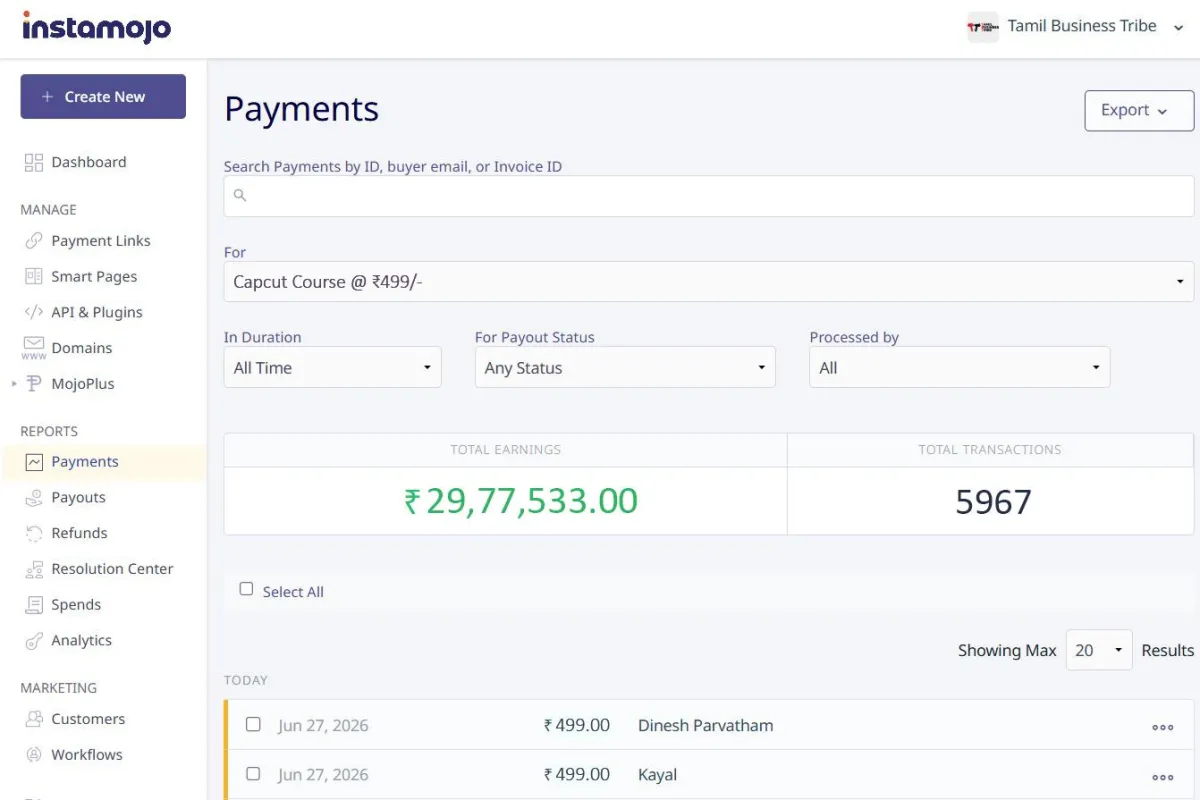Click the Payments chart icon
Viewport: 1200px width, 800px height.
tap(34, 462)
